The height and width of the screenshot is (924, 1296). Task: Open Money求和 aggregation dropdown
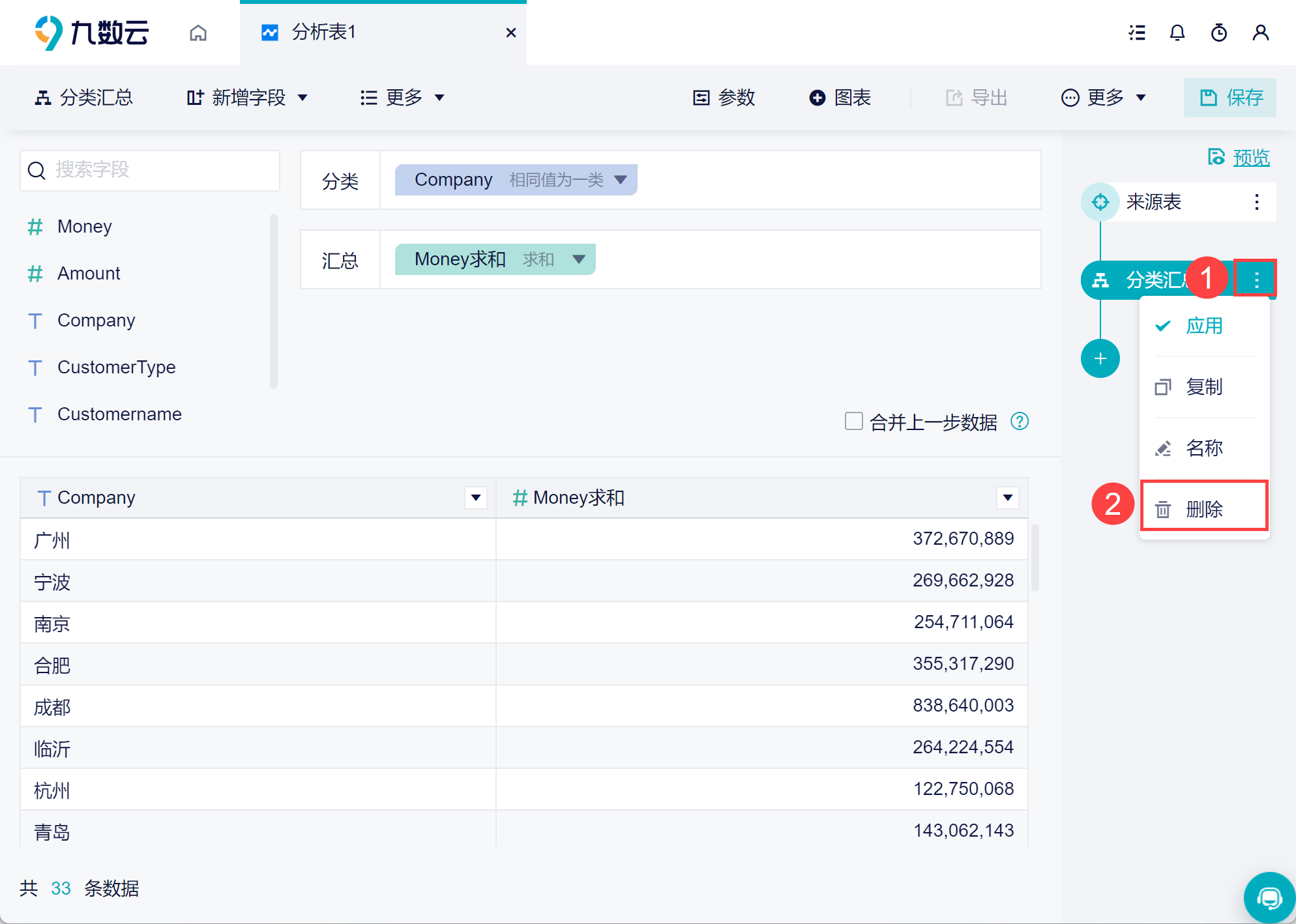coord(578,259)
